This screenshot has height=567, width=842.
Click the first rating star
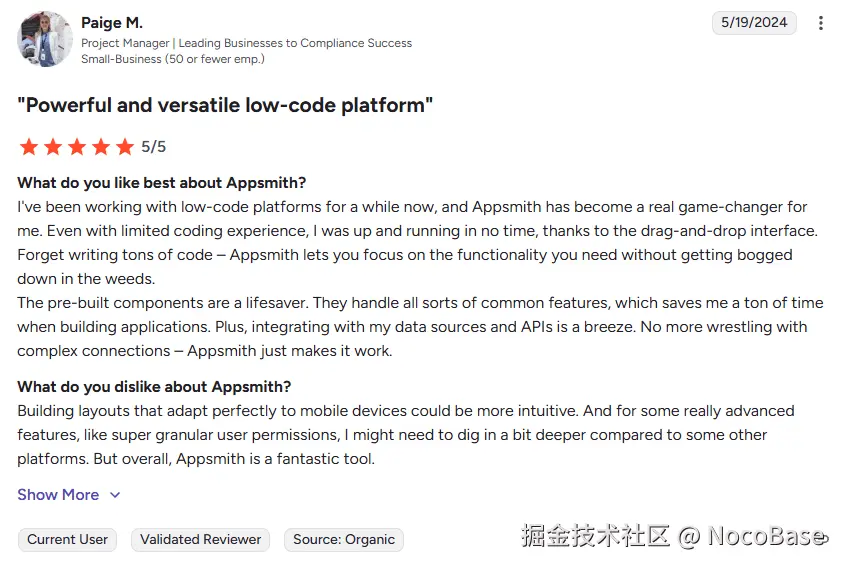pyautogui.click(x=29, y=147)
